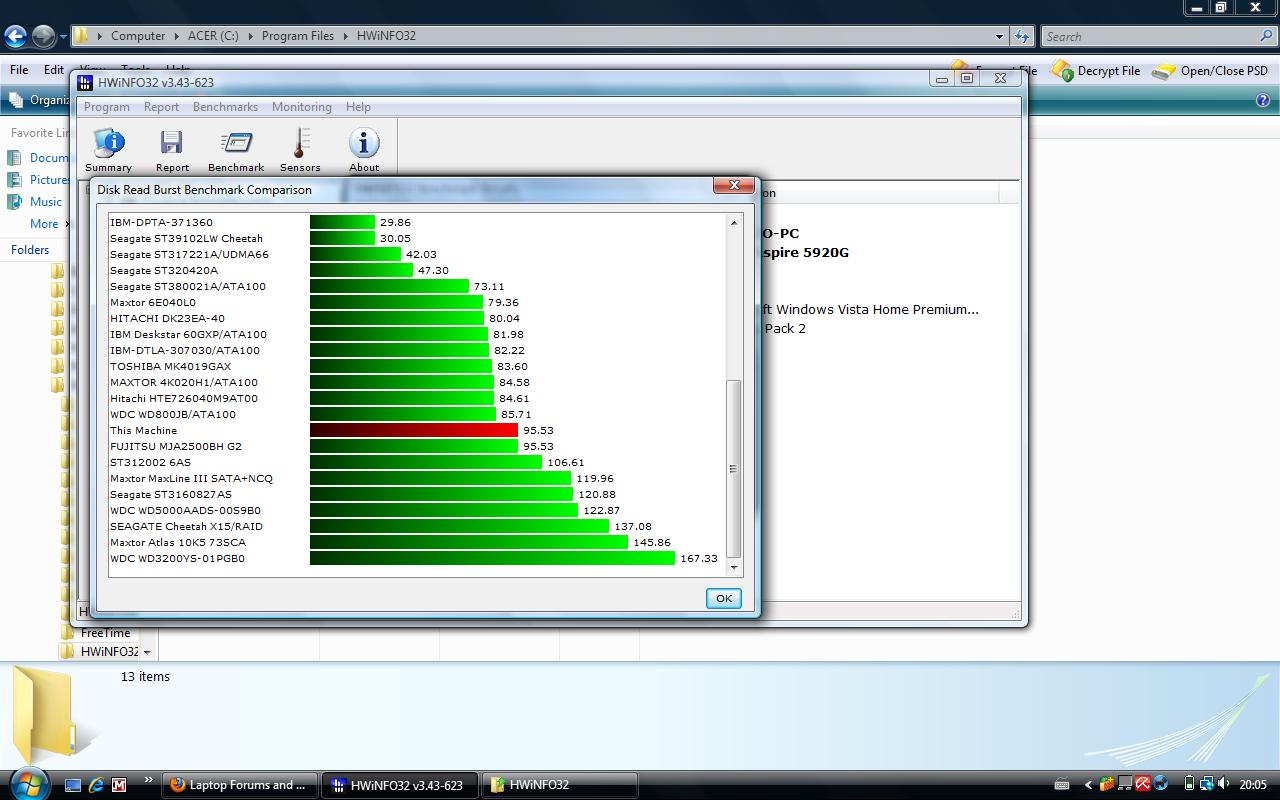Click the volume speaker tray icon

(1225, 784)
